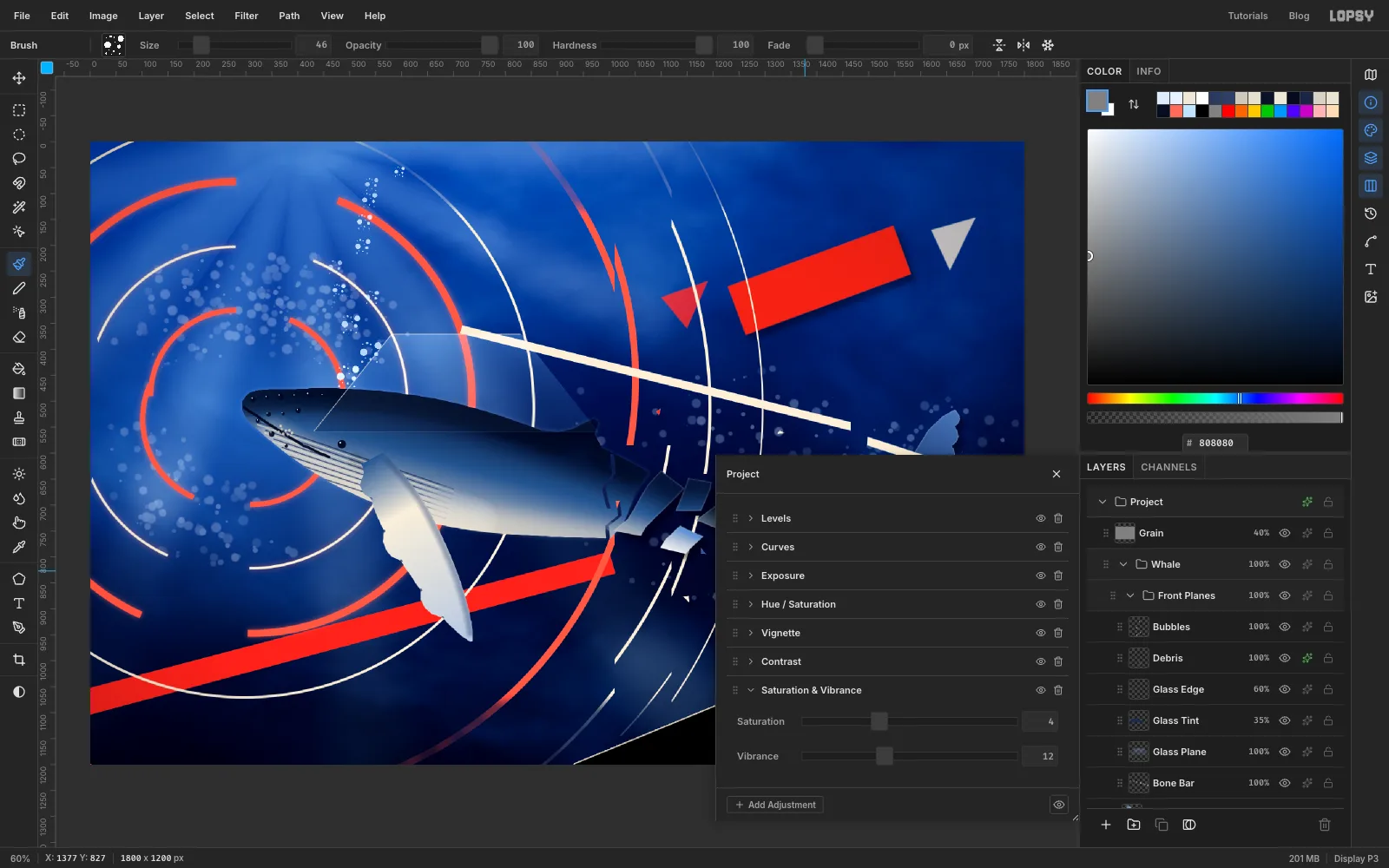The width and height of the screenshot is (1389, 868).
Task: Switch to the Info tab
Action: click(x=1149, y=71)
